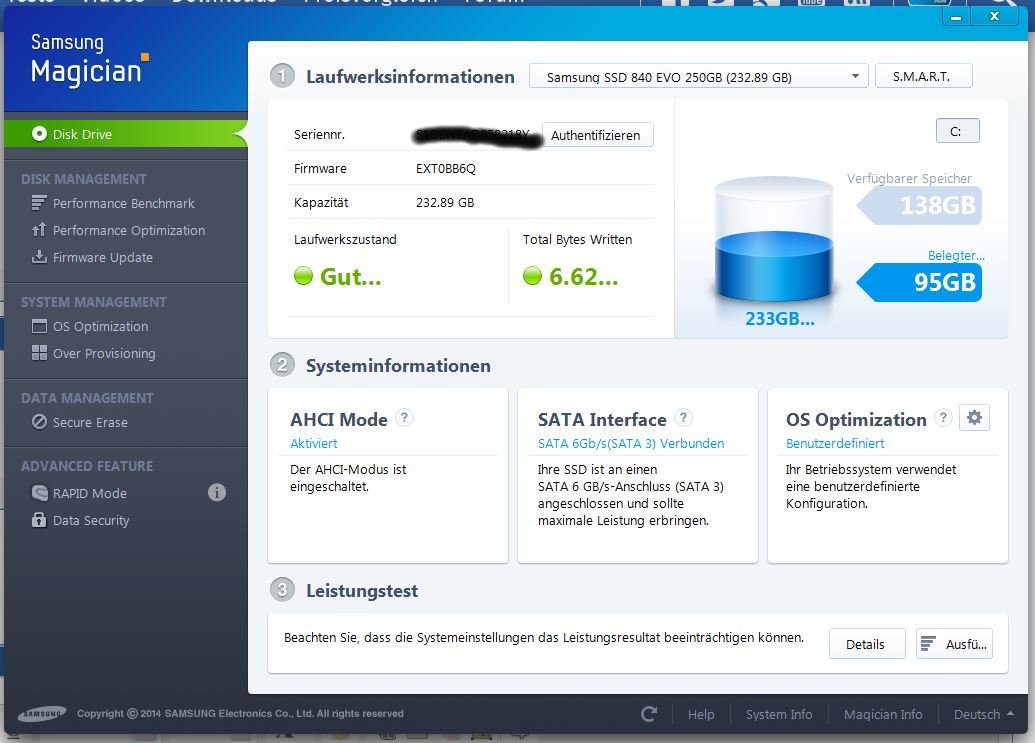Click the AHCI Mode help icon
Image resolution: width=1035 pixels, height=743 pixels.
coord(404,418)
